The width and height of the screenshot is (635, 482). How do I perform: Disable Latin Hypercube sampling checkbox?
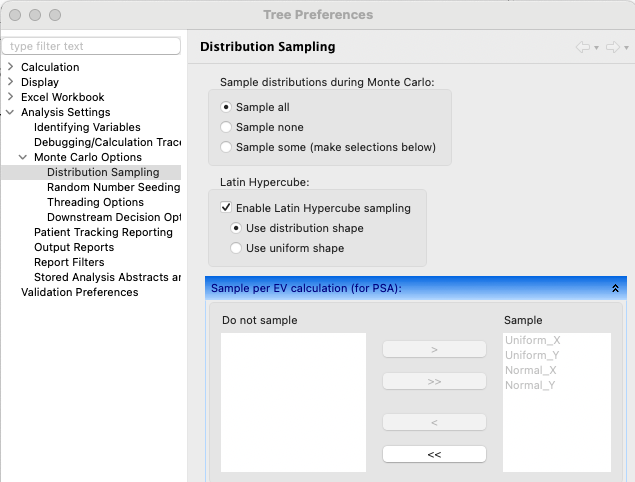(227, 208)
